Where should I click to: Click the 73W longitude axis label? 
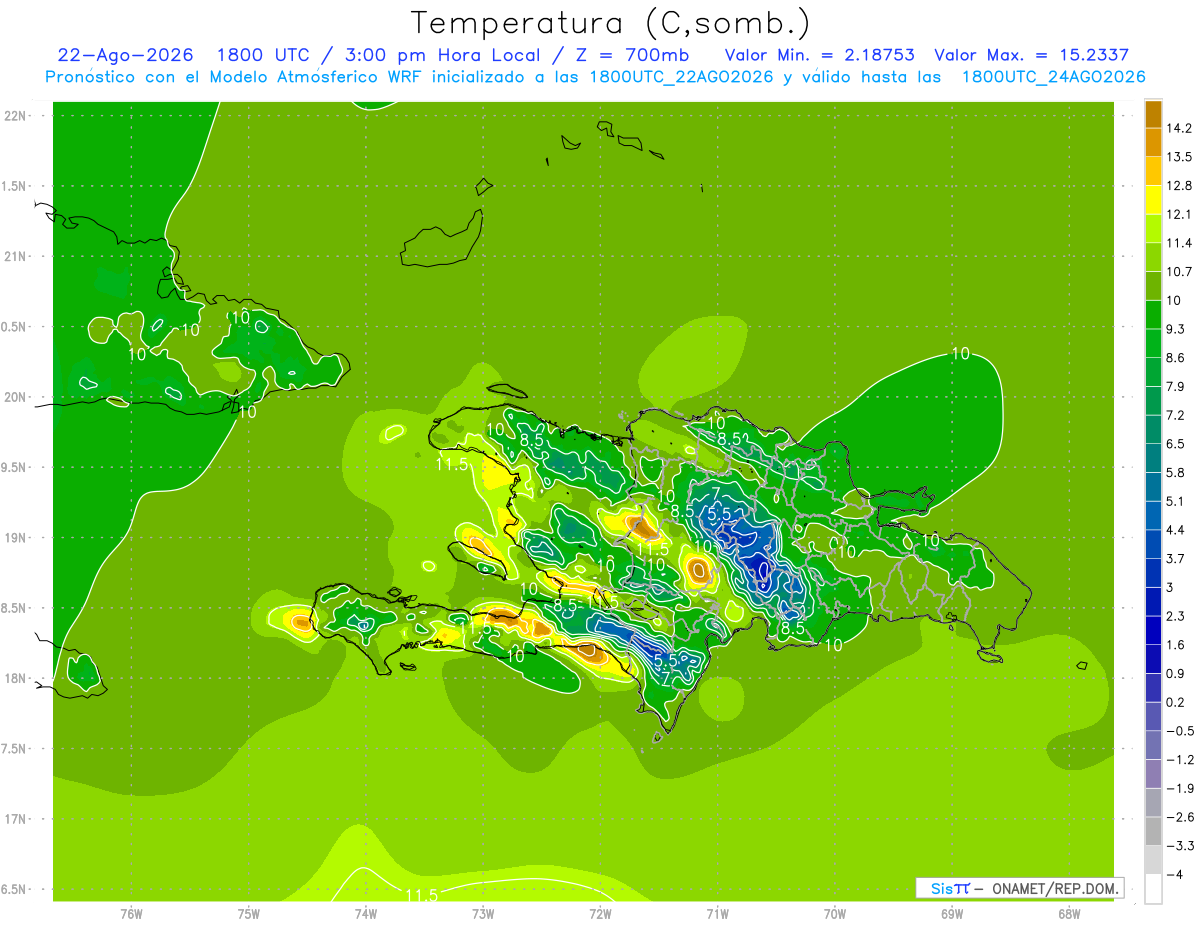483,914
